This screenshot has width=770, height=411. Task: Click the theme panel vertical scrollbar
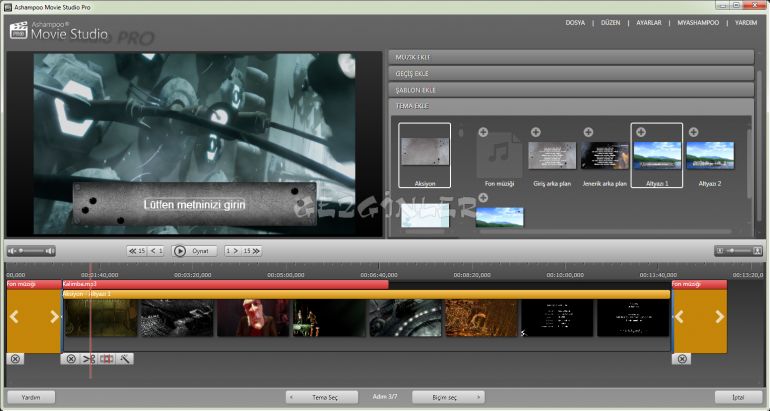coord(748,162)
